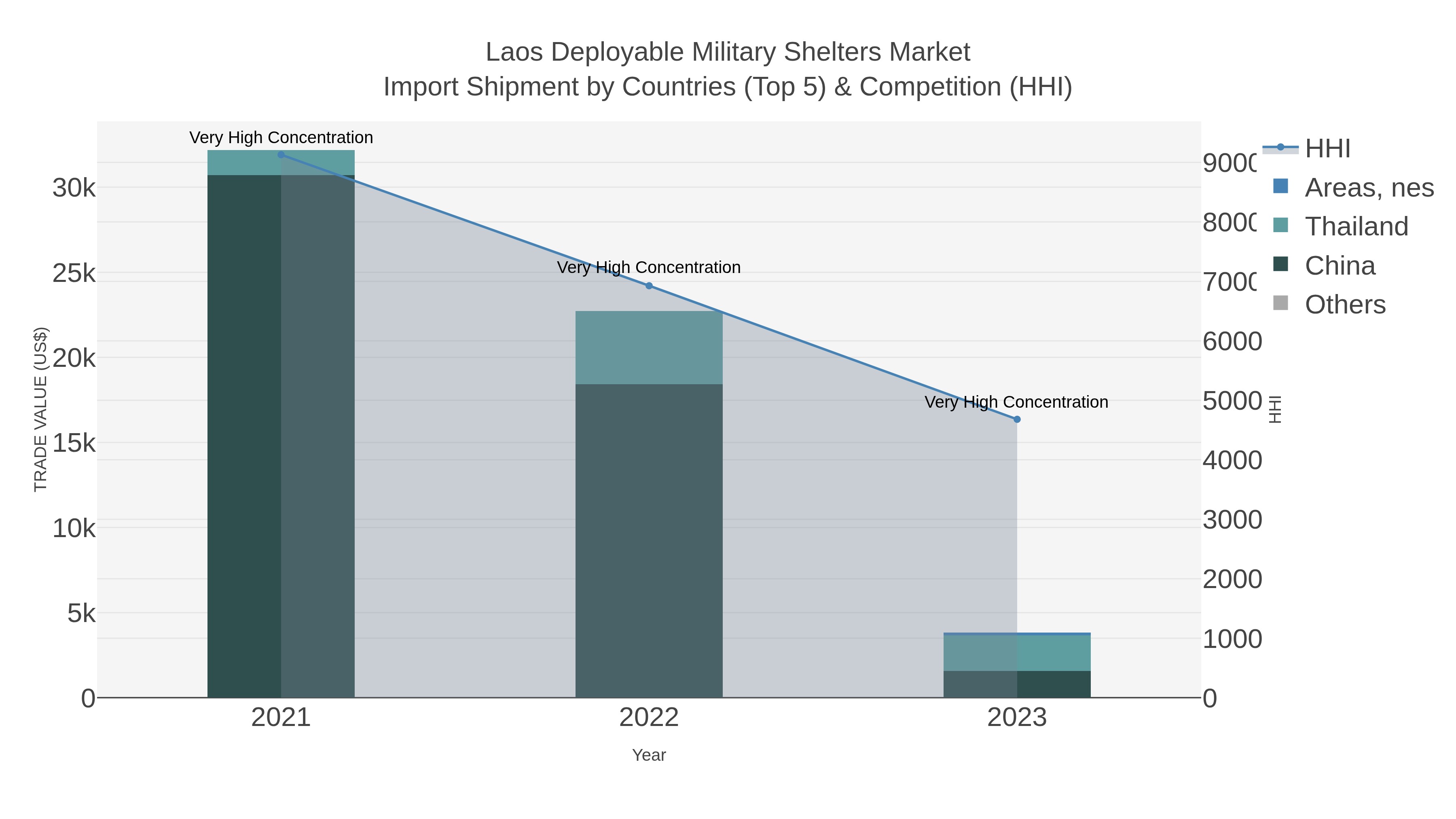The width and height of the screenshot is (1456, 819).
Task: Click the 2021 China bar segment
Action: [281, 436]
